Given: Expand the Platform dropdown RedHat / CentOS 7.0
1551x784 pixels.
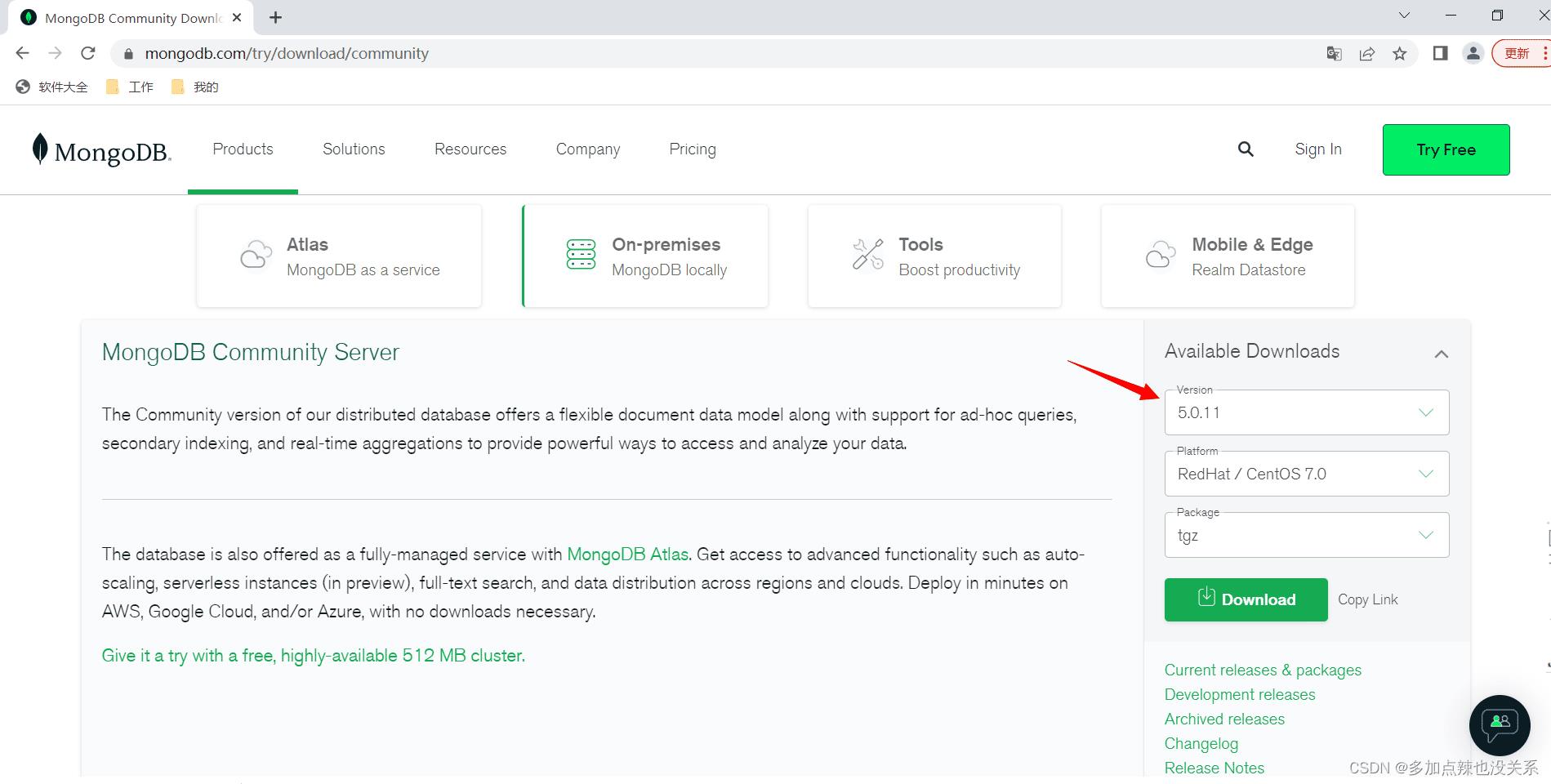Looking at the screenshot, I should coord(1306,474).
